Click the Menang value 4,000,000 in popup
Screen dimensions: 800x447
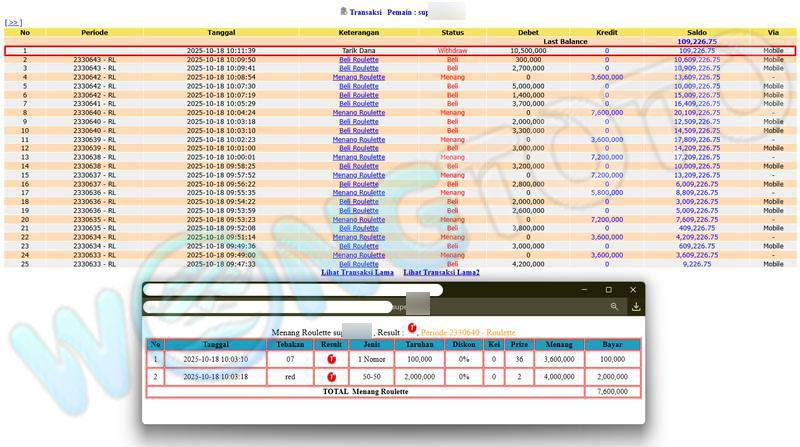point(559,377)
